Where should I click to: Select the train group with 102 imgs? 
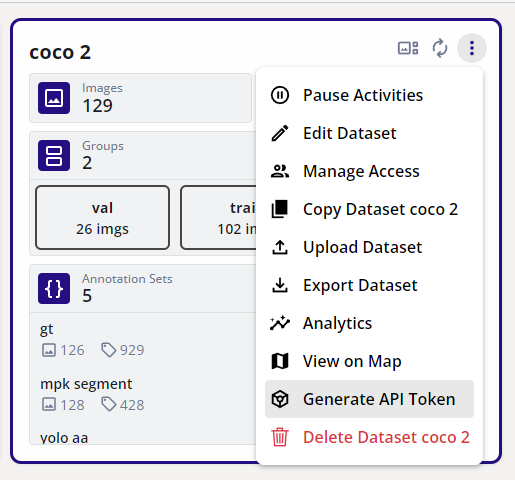[x=218, y=218]
